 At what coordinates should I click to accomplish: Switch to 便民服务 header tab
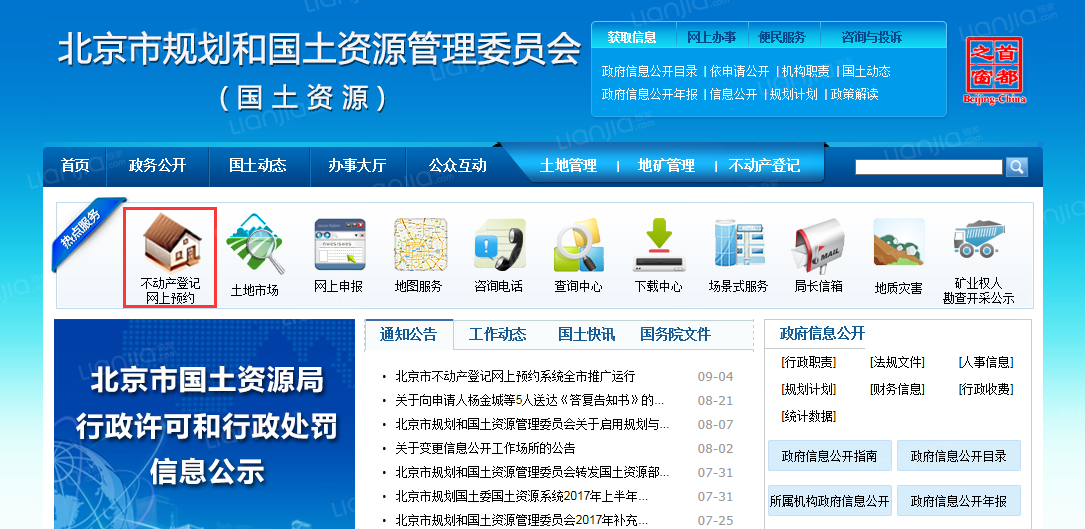[782, 37]
